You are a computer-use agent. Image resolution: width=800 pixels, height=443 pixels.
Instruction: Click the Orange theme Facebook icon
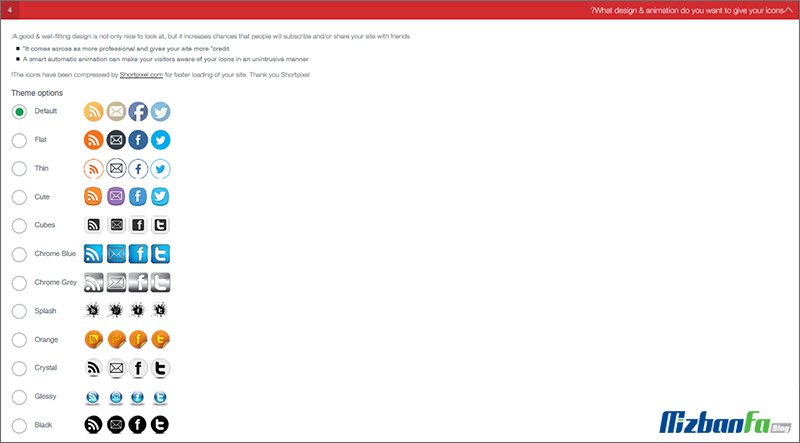(138, 339)
